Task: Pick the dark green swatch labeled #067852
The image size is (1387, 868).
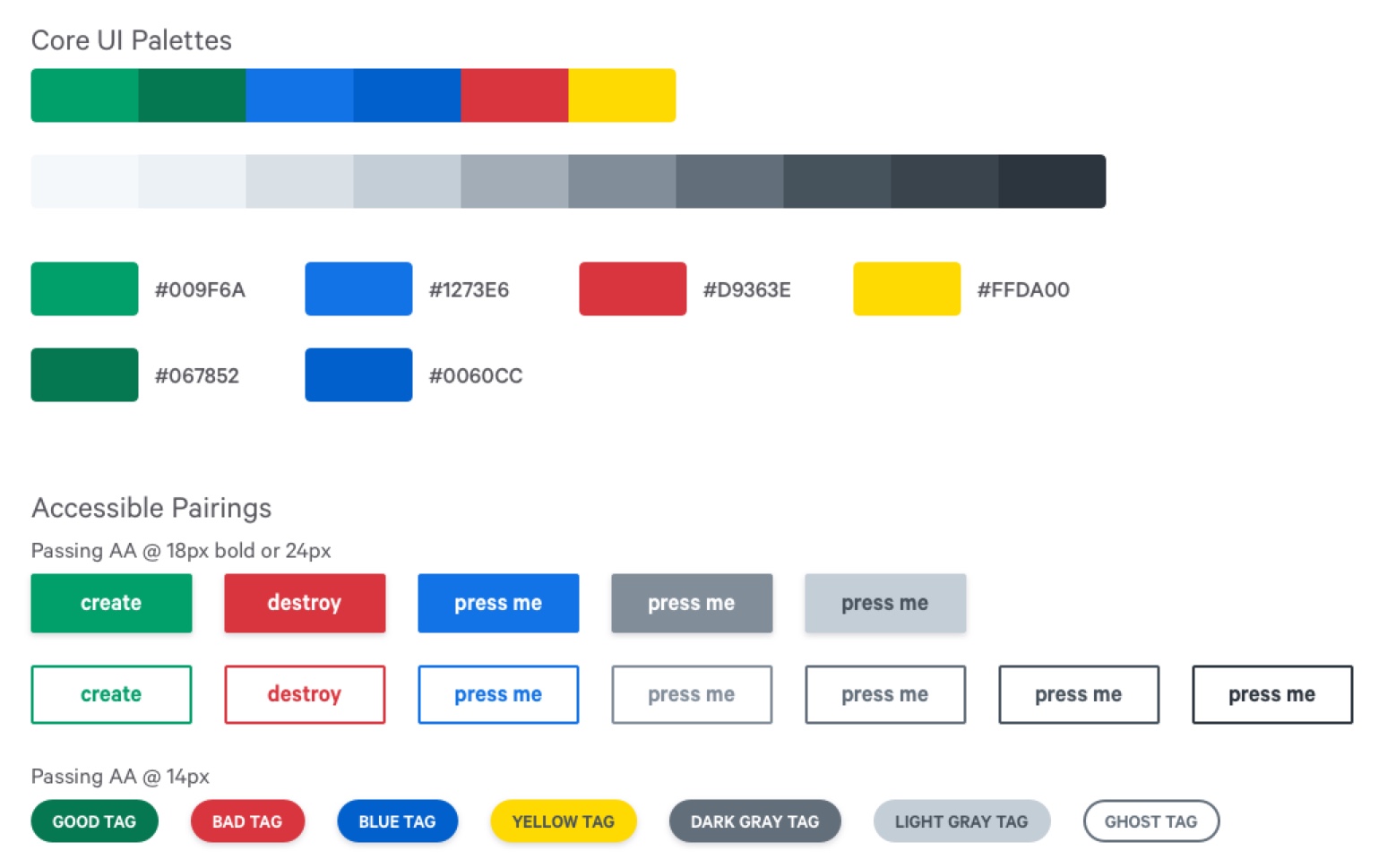Action: pyautogui.click(x=84, y=374)
